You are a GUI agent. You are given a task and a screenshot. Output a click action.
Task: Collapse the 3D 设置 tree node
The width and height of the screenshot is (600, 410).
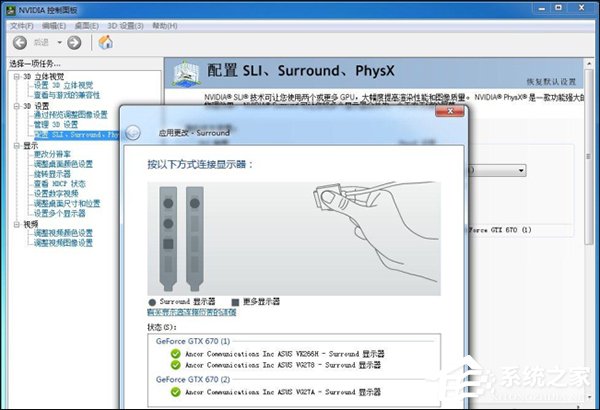coord(17,106)
